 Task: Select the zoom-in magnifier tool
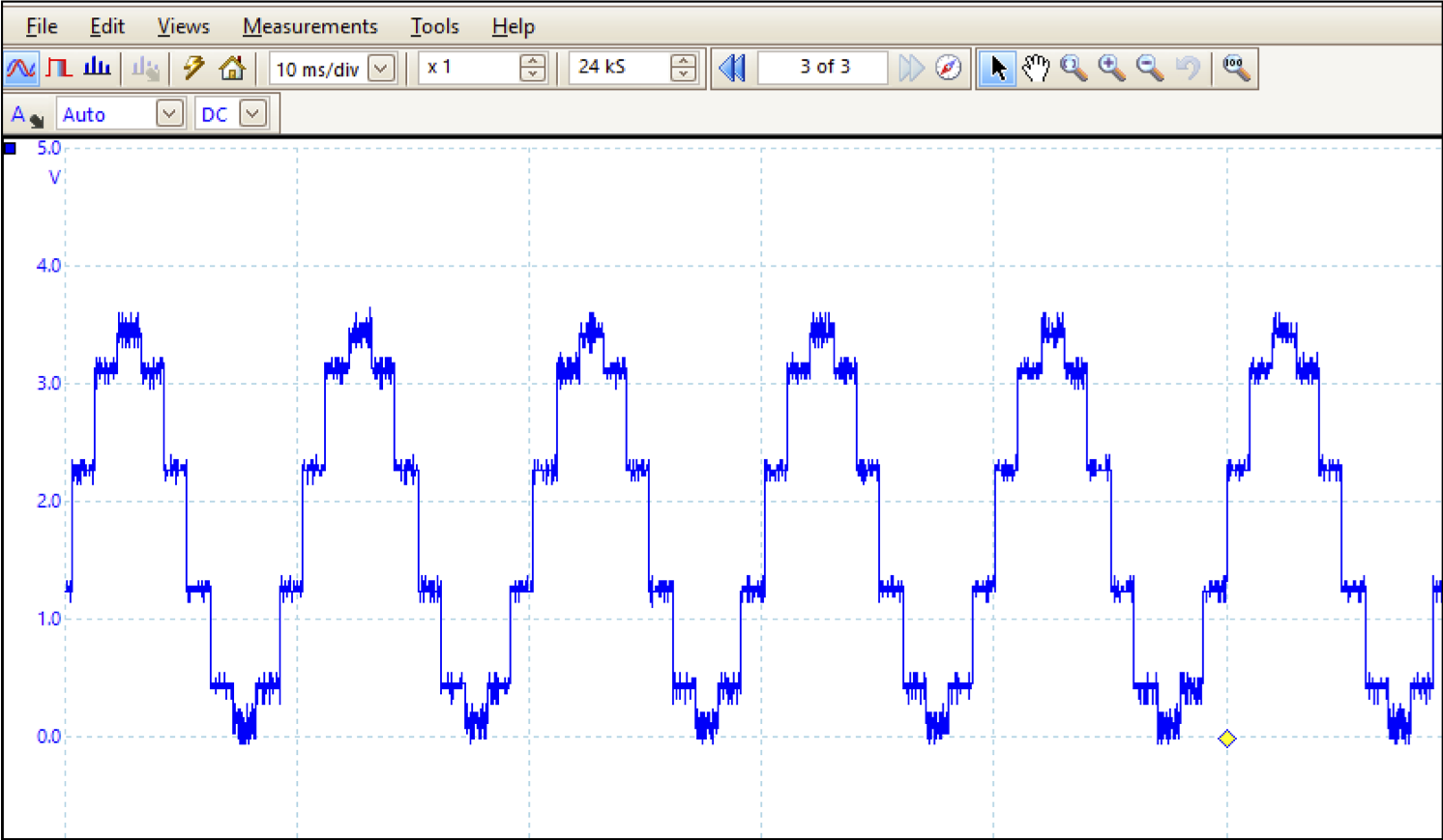pos(1112,68)
